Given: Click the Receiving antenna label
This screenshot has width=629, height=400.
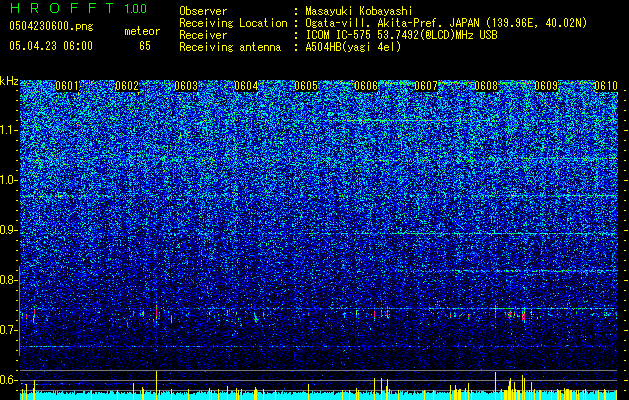Looking at the screenshot, I should click(x=230, y=47).
